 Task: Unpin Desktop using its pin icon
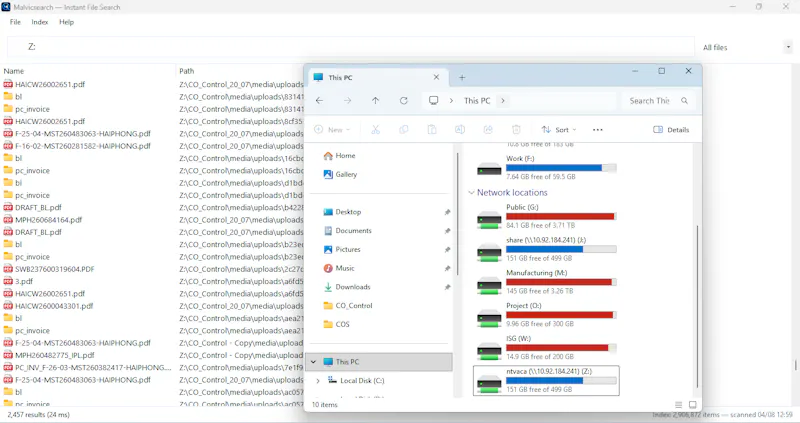coord(447,212)
